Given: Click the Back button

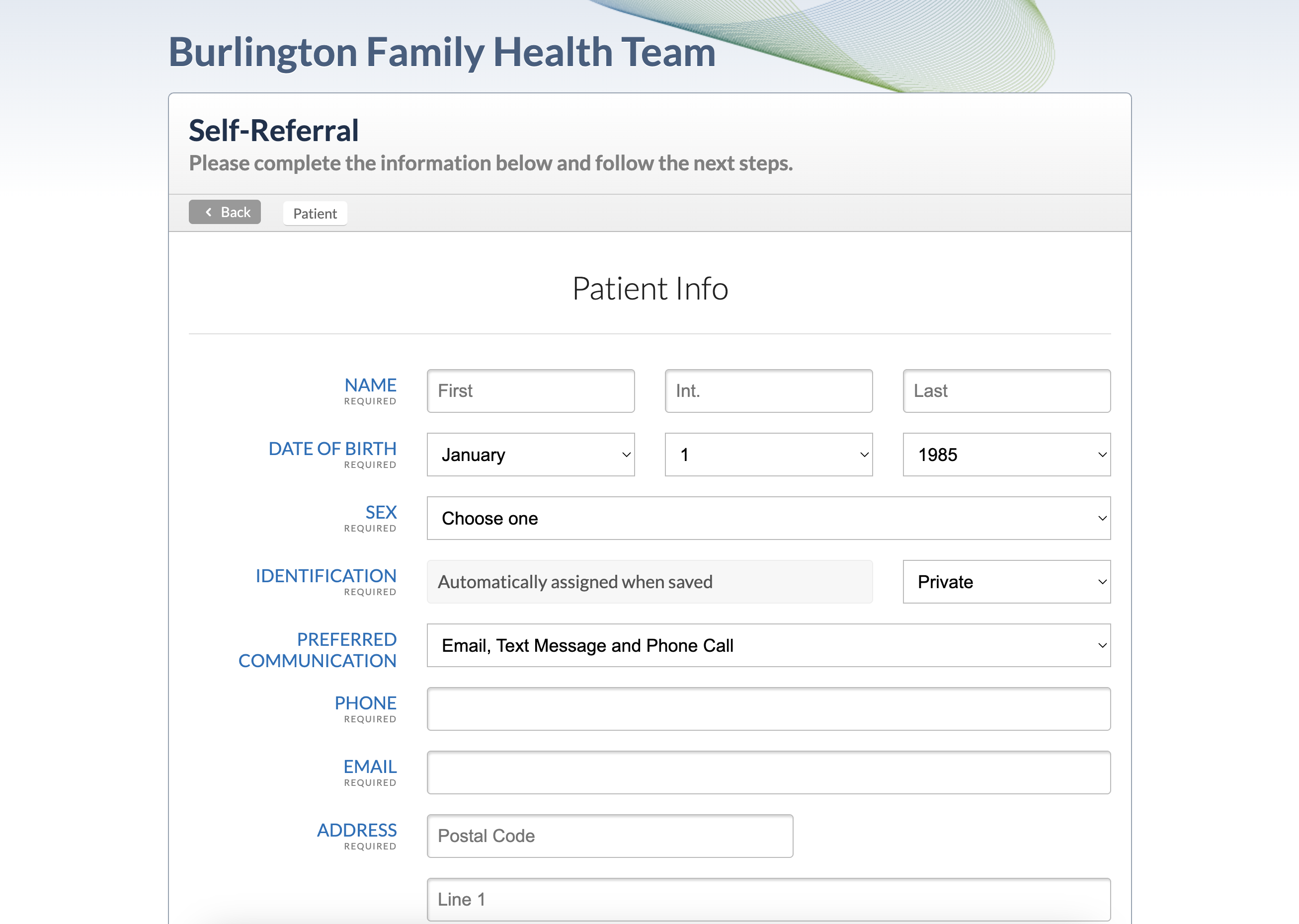Looking at the screenshot, I should click(x=225, y=212).
